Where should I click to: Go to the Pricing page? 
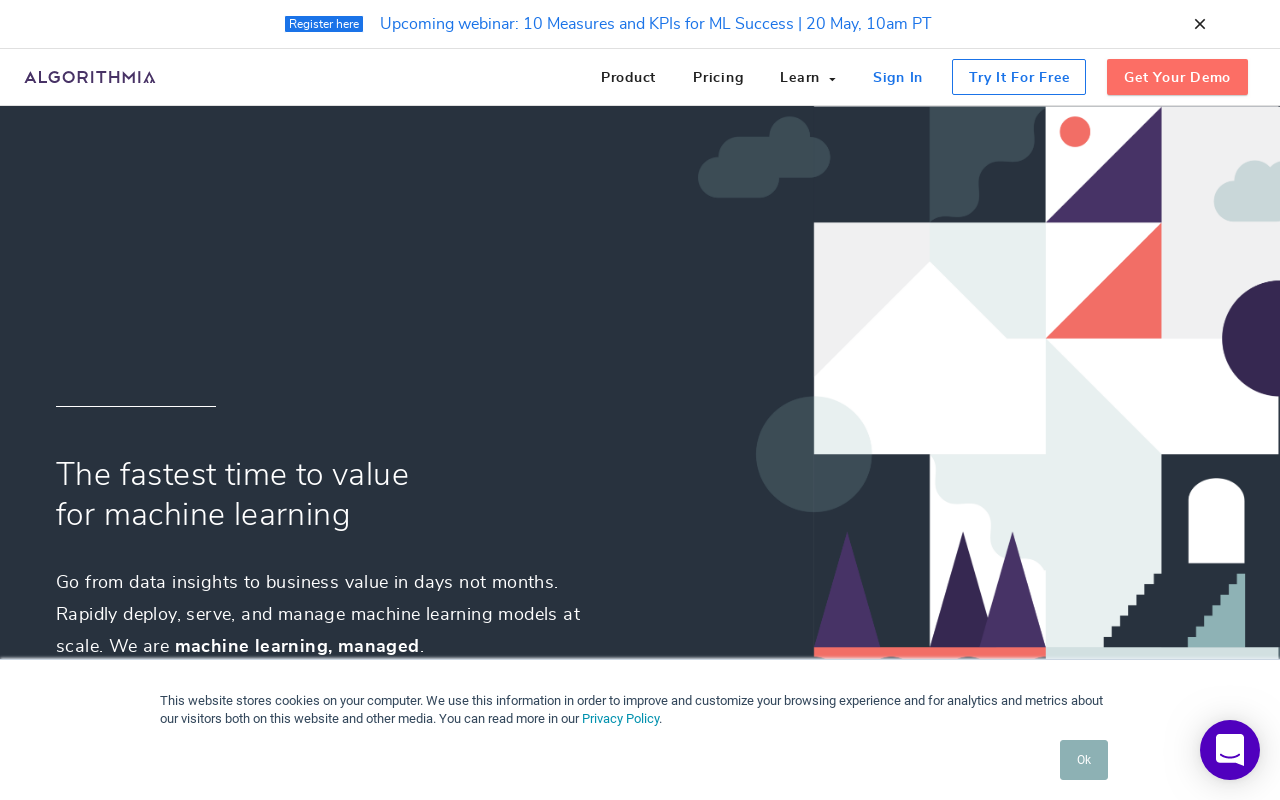click(x=718, y=77)
